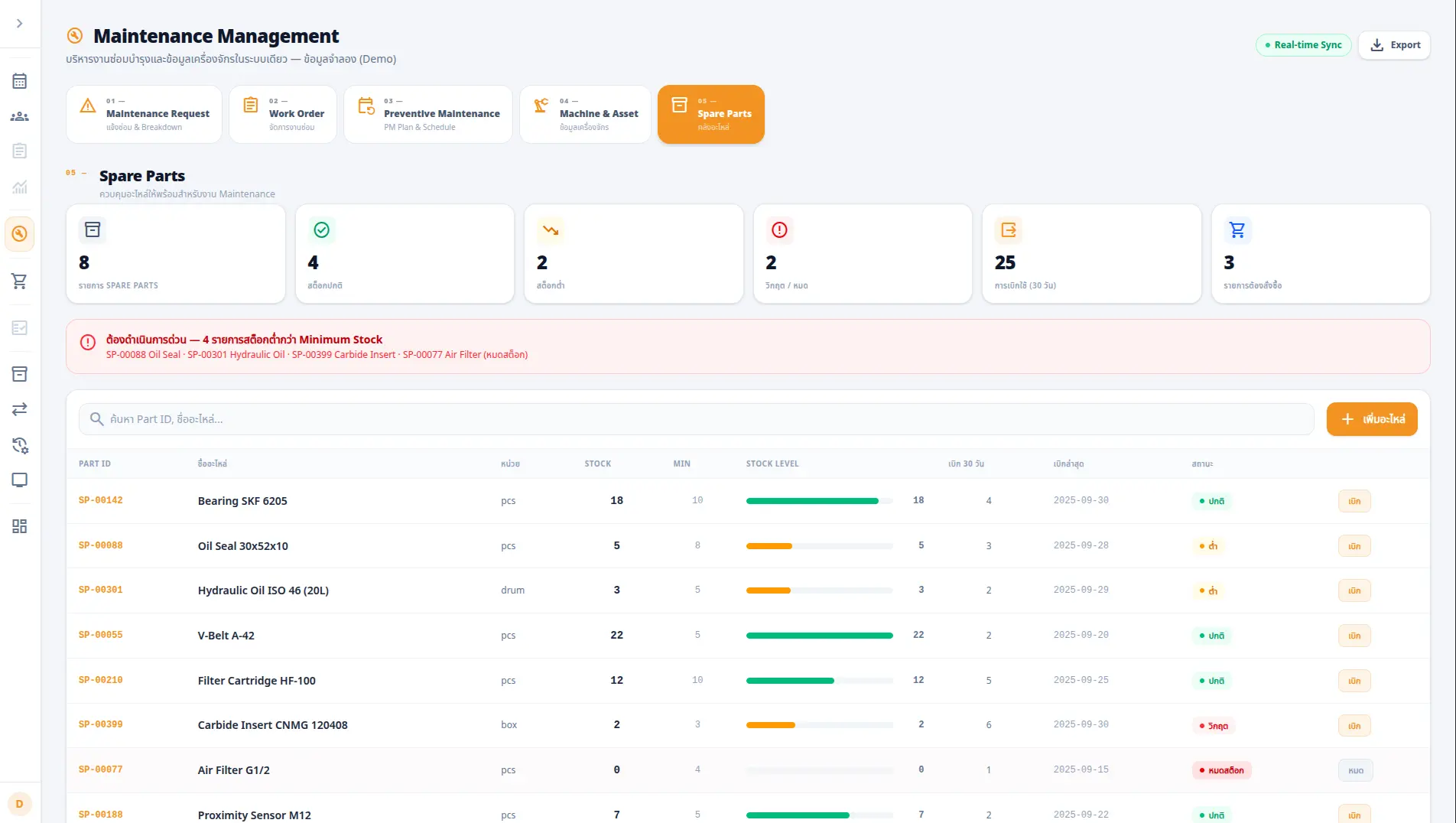1456x823 pixels.
Task: Open the calendar icon in sidebar
Action: (x=20, y=81)
